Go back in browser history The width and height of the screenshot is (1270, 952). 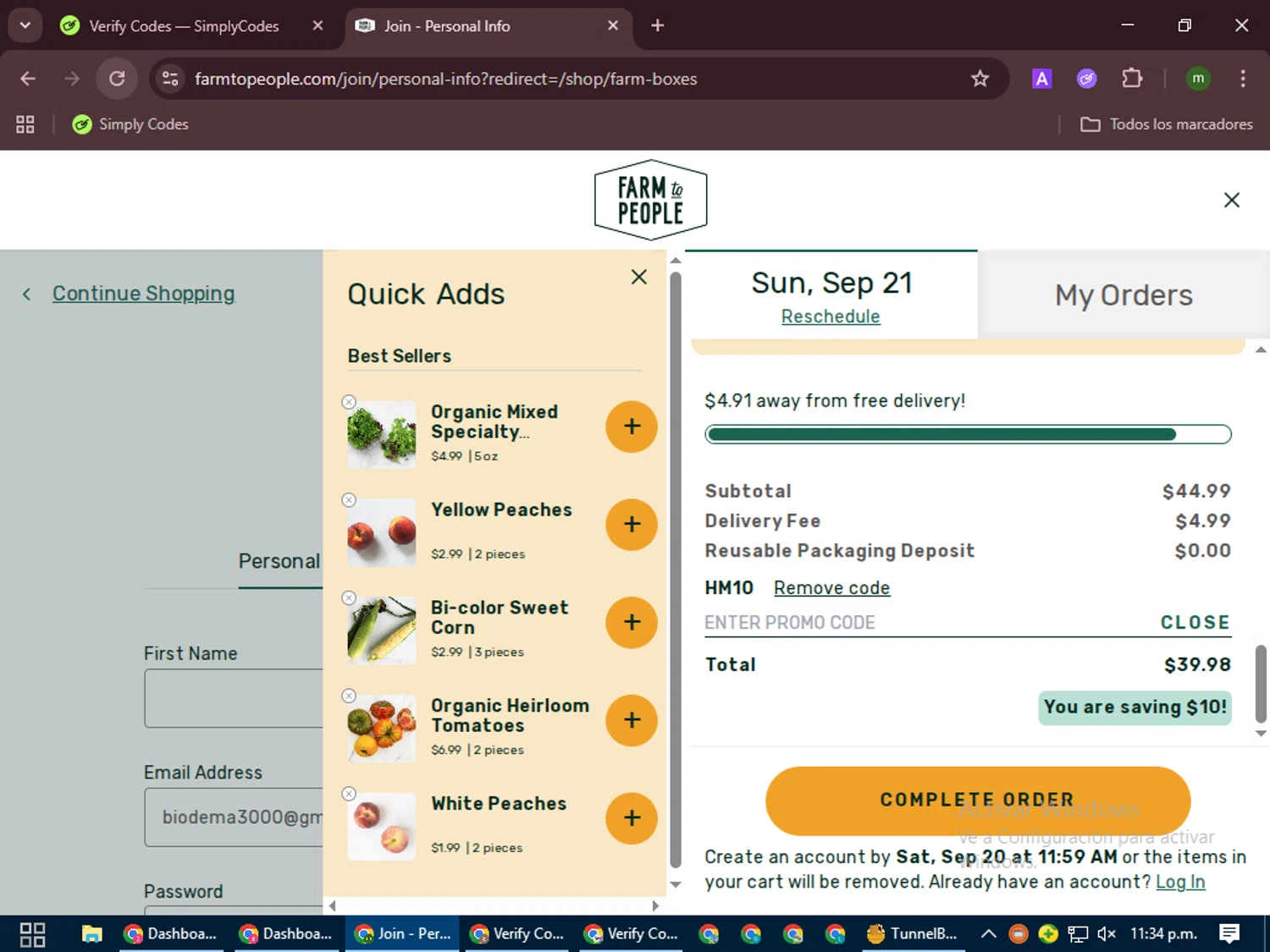pos(28,79)
